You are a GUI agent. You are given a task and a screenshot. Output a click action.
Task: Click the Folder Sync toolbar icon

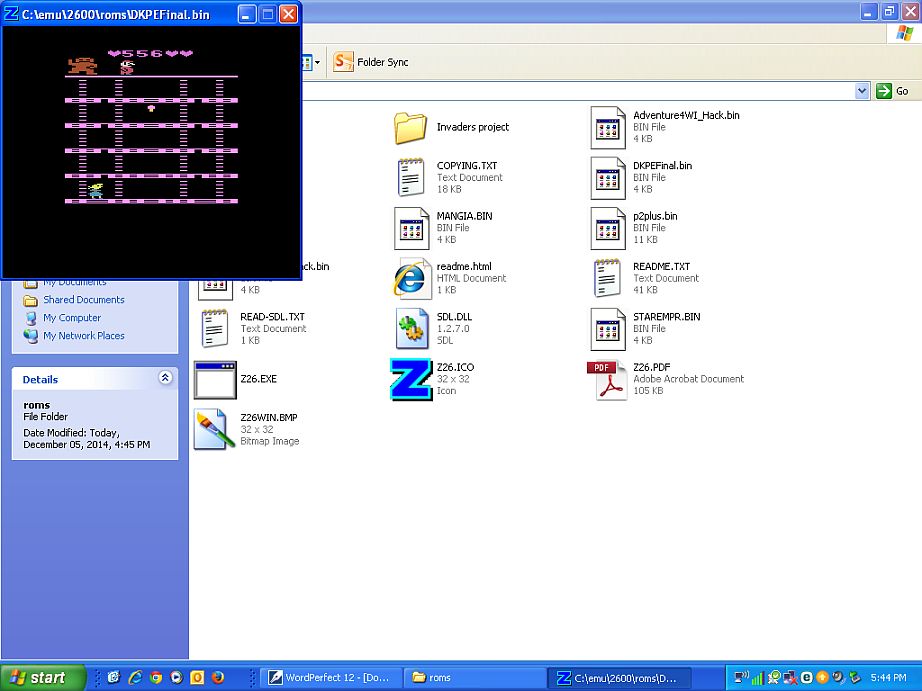[343, 62]
